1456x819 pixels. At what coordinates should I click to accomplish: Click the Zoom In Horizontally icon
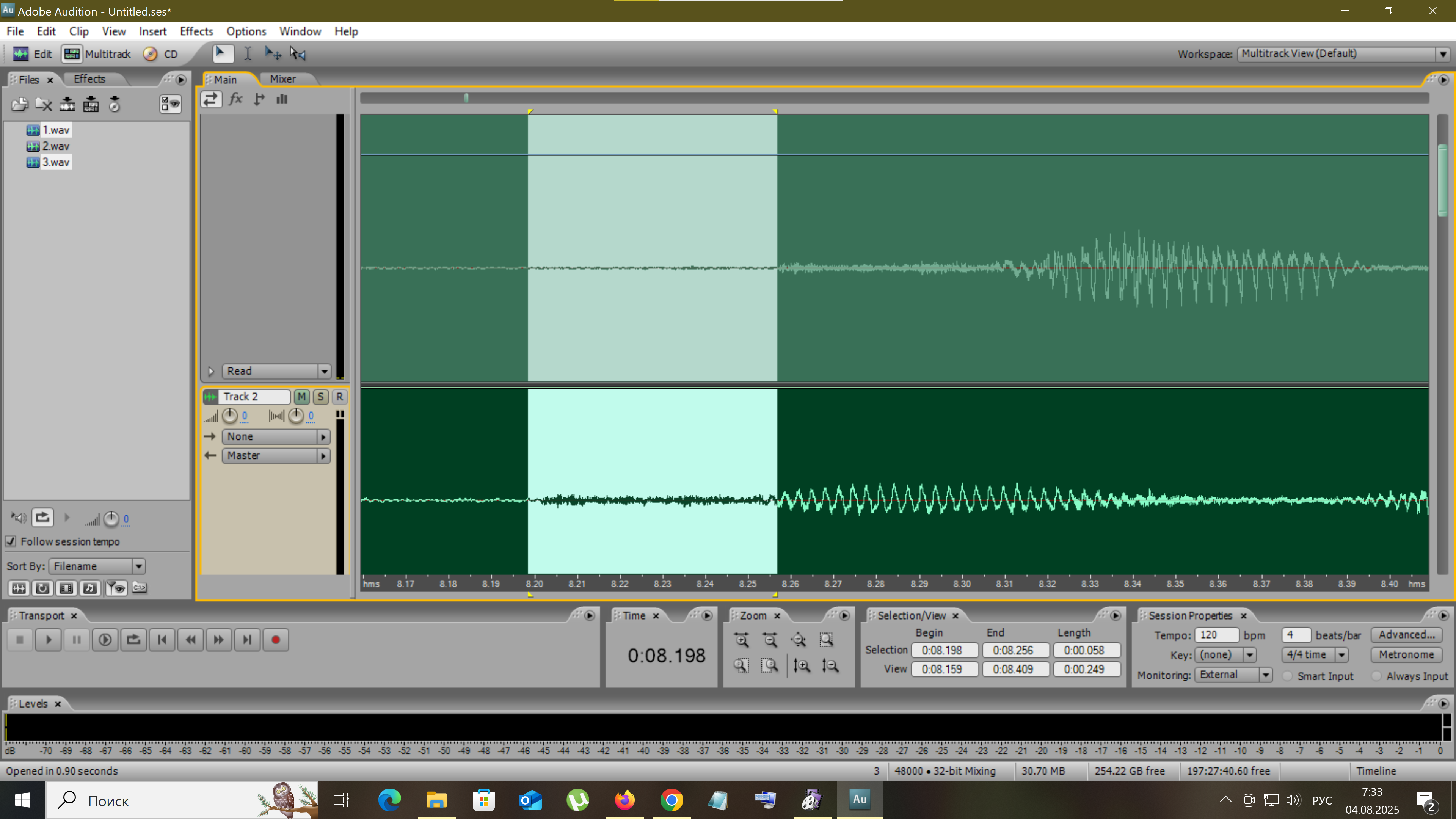742,640
